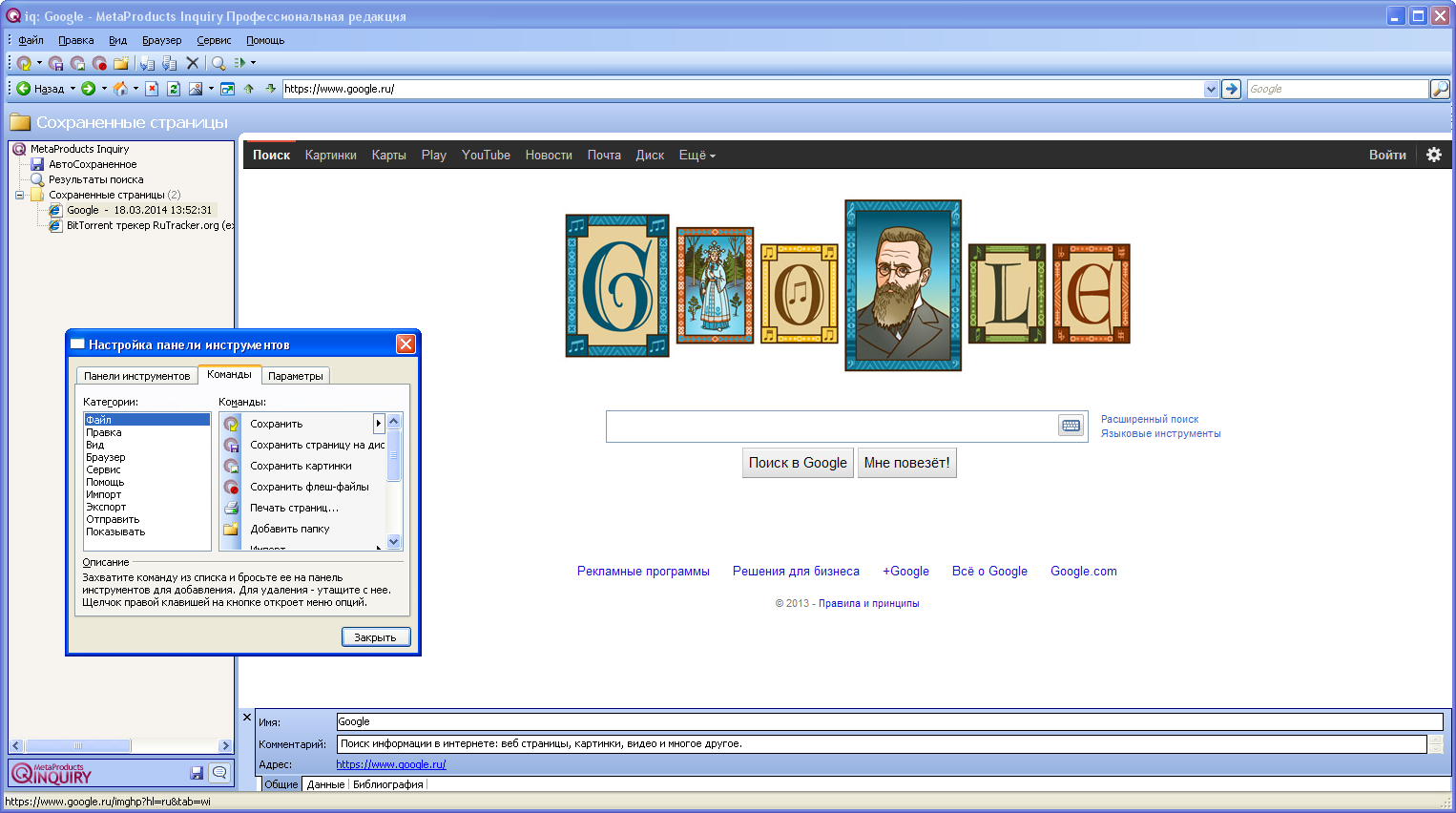Click the Google settings gear icon
Image resolution: width=1456 pixels, height=813 pixels.
click(1433, 155)
